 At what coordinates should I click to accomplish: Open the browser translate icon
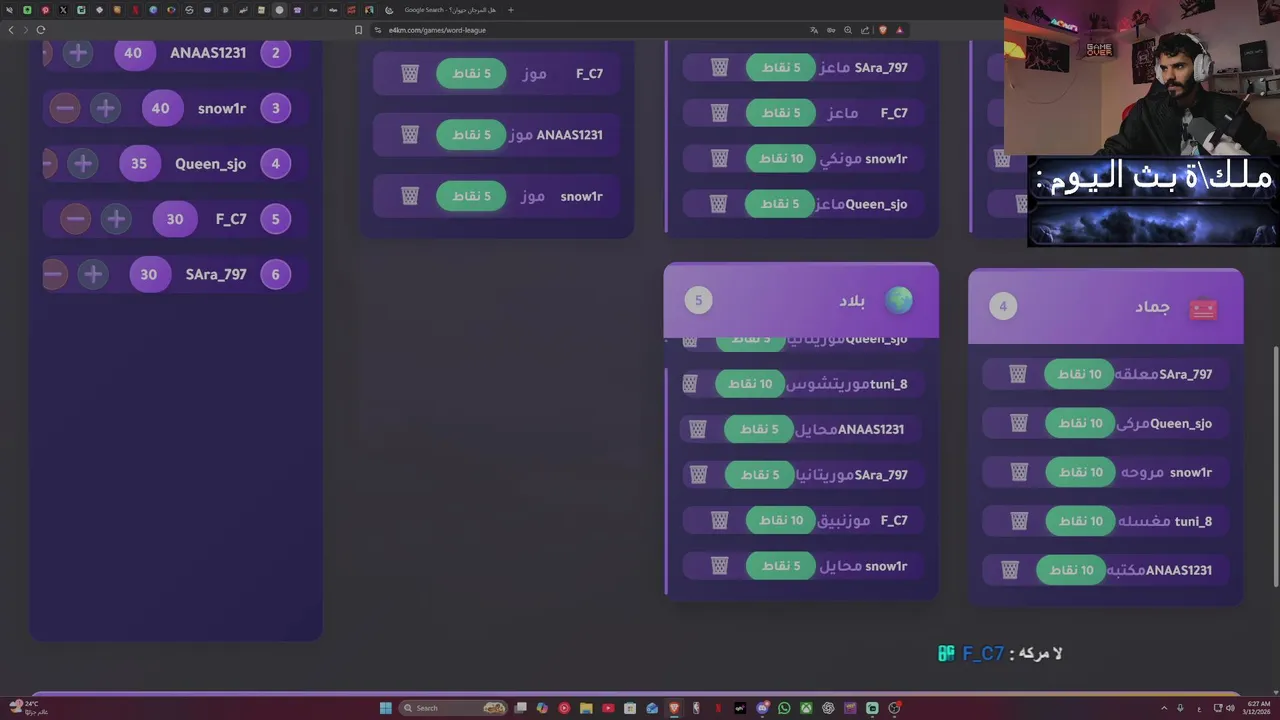(x=814, y=30)
